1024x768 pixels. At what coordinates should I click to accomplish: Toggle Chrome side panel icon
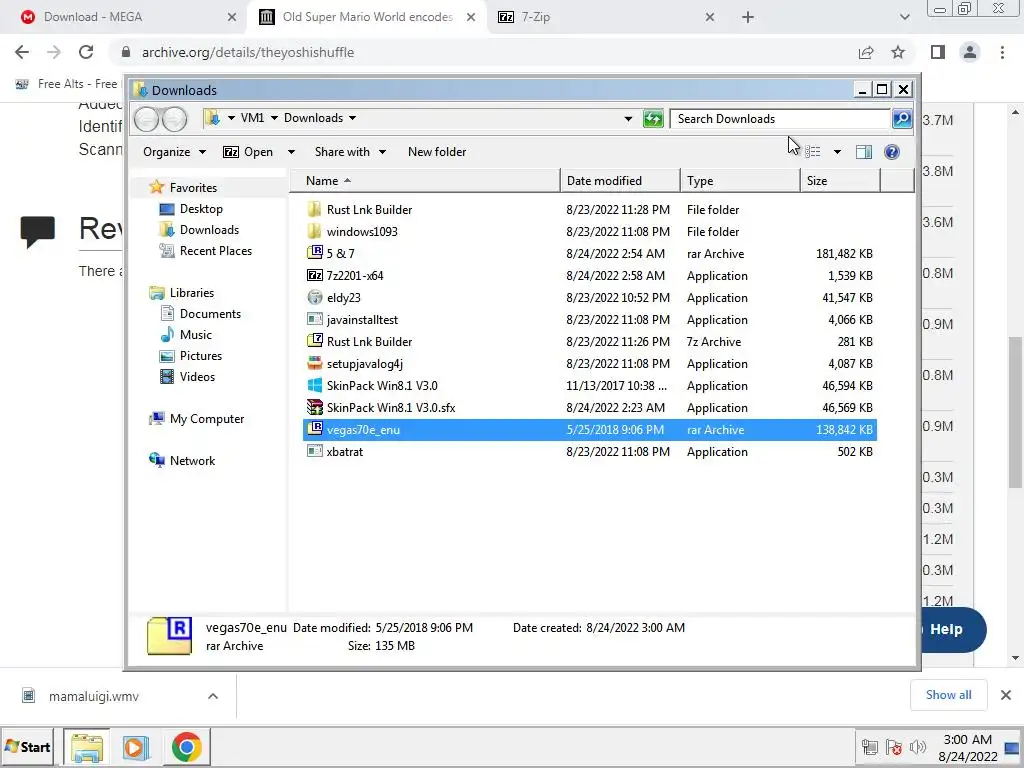938,52
